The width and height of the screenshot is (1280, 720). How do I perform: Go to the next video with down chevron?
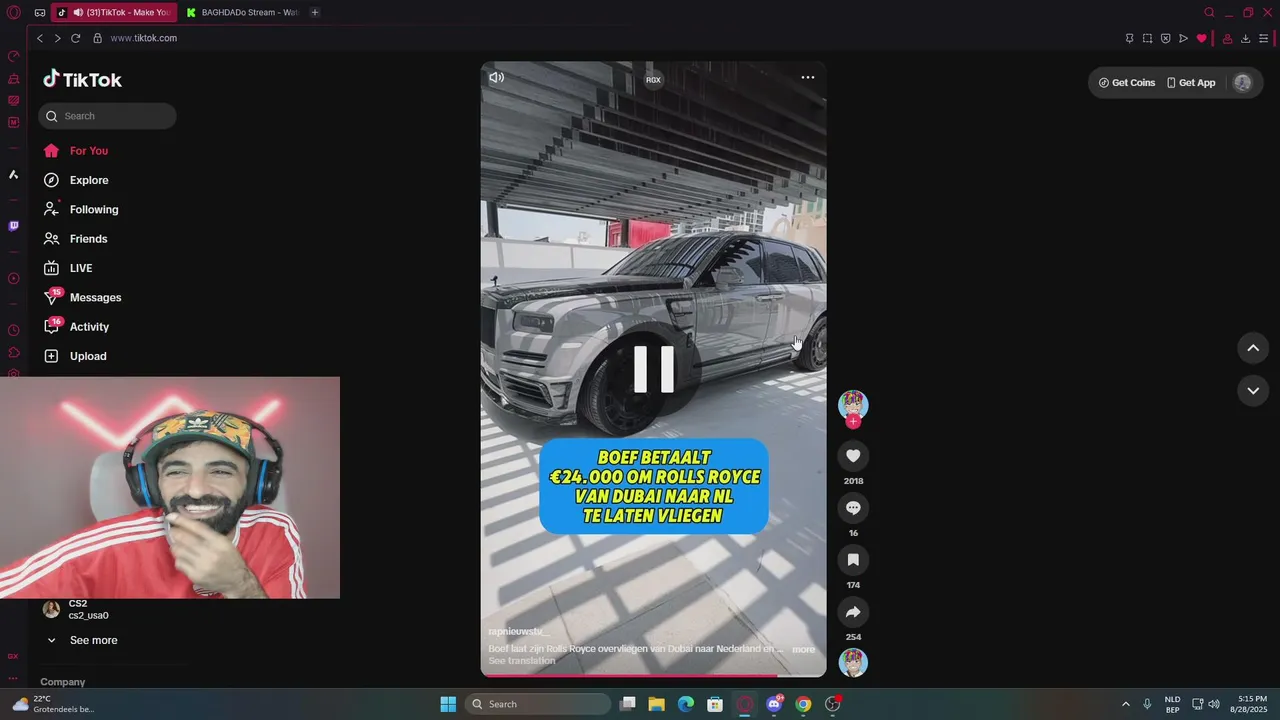pos(1253,390)
